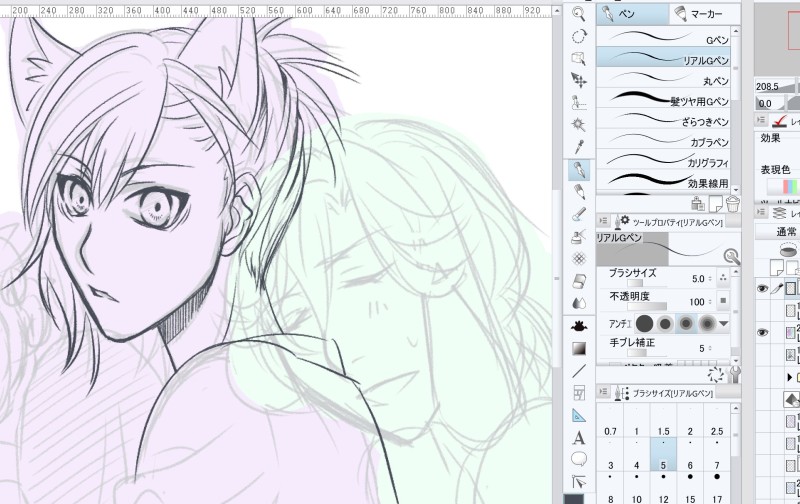The image size is (800, 504).
Task: Expand the folder layer disclosure triangle
Action: [790, 377]
